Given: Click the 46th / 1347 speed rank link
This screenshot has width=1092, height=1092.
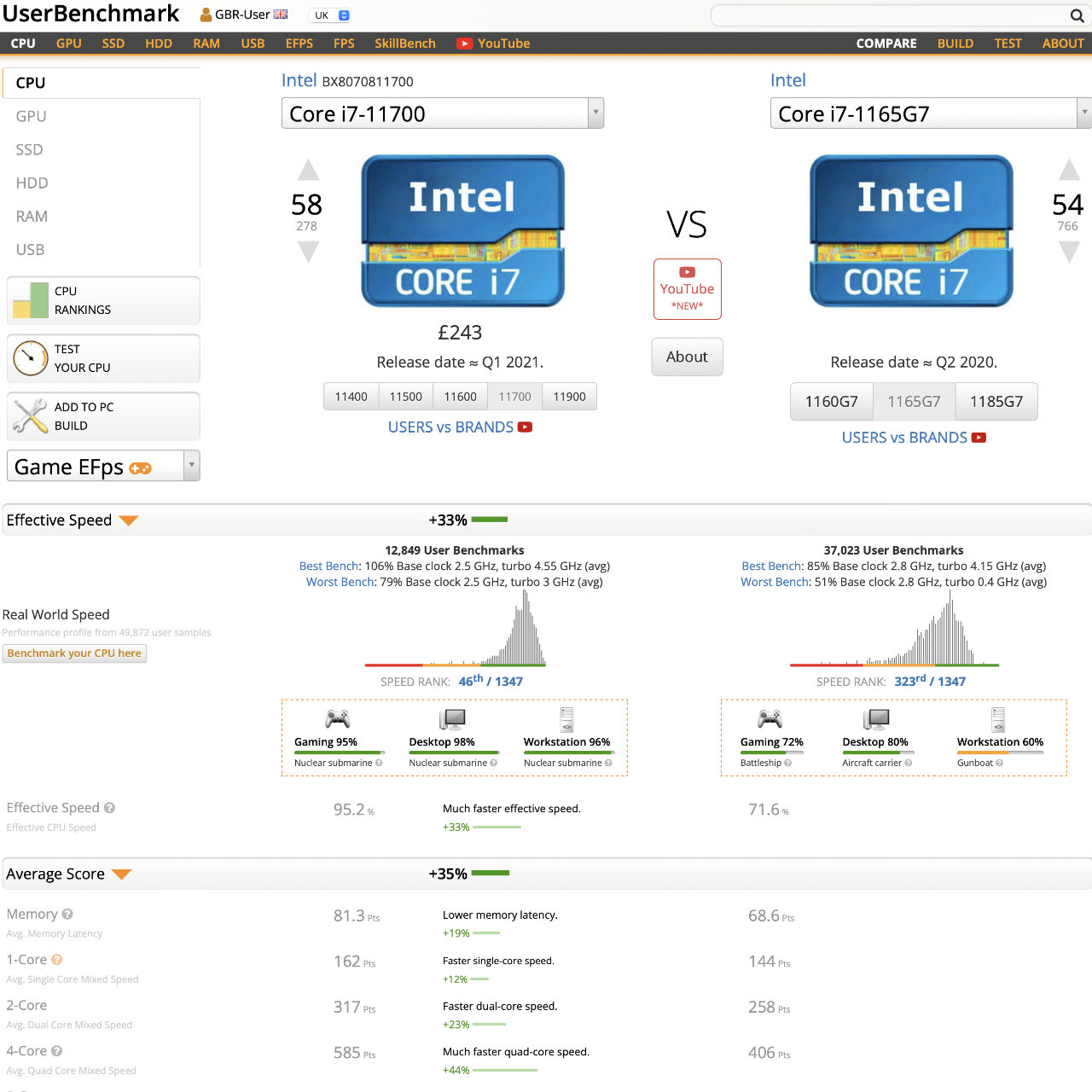Looking at the screenshot, I should click(491, 681).
